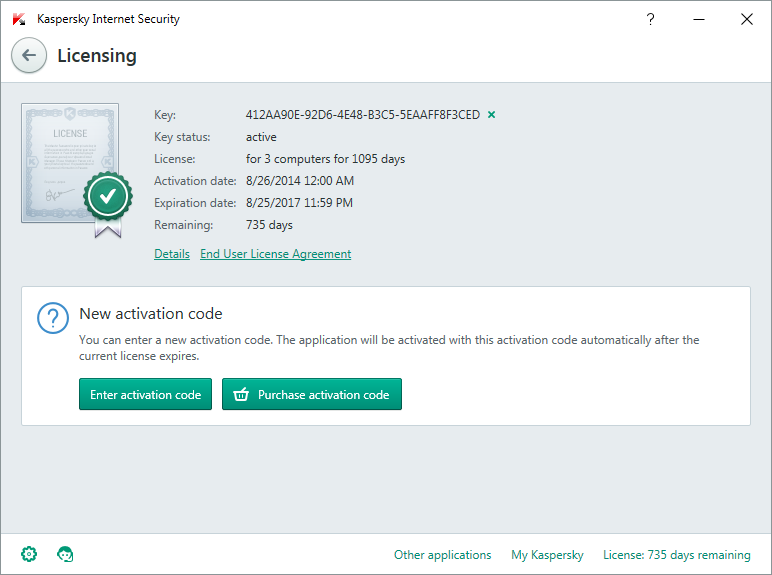The width and height of the screenshot is (772, 575).
Task: Open settings via the gear icon
Action: click(29, 554)
